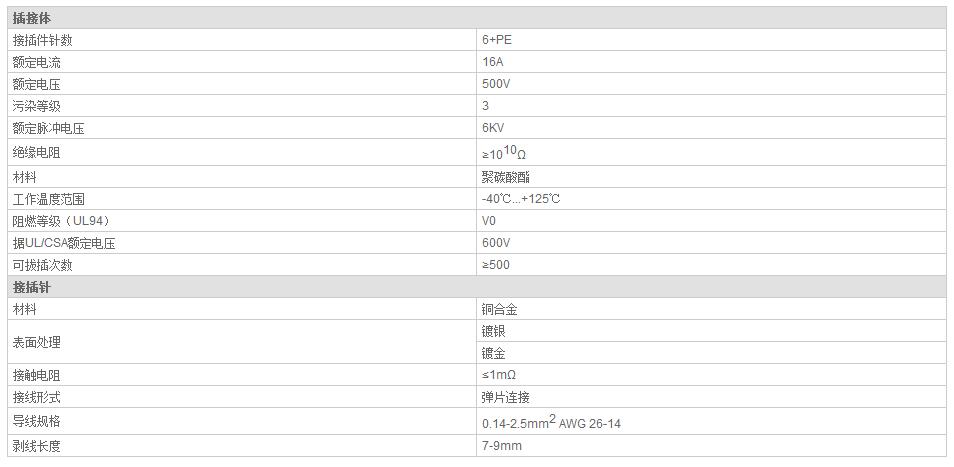Click the 可拔插次数 row label
954x467 pixels.
[42, 265]
